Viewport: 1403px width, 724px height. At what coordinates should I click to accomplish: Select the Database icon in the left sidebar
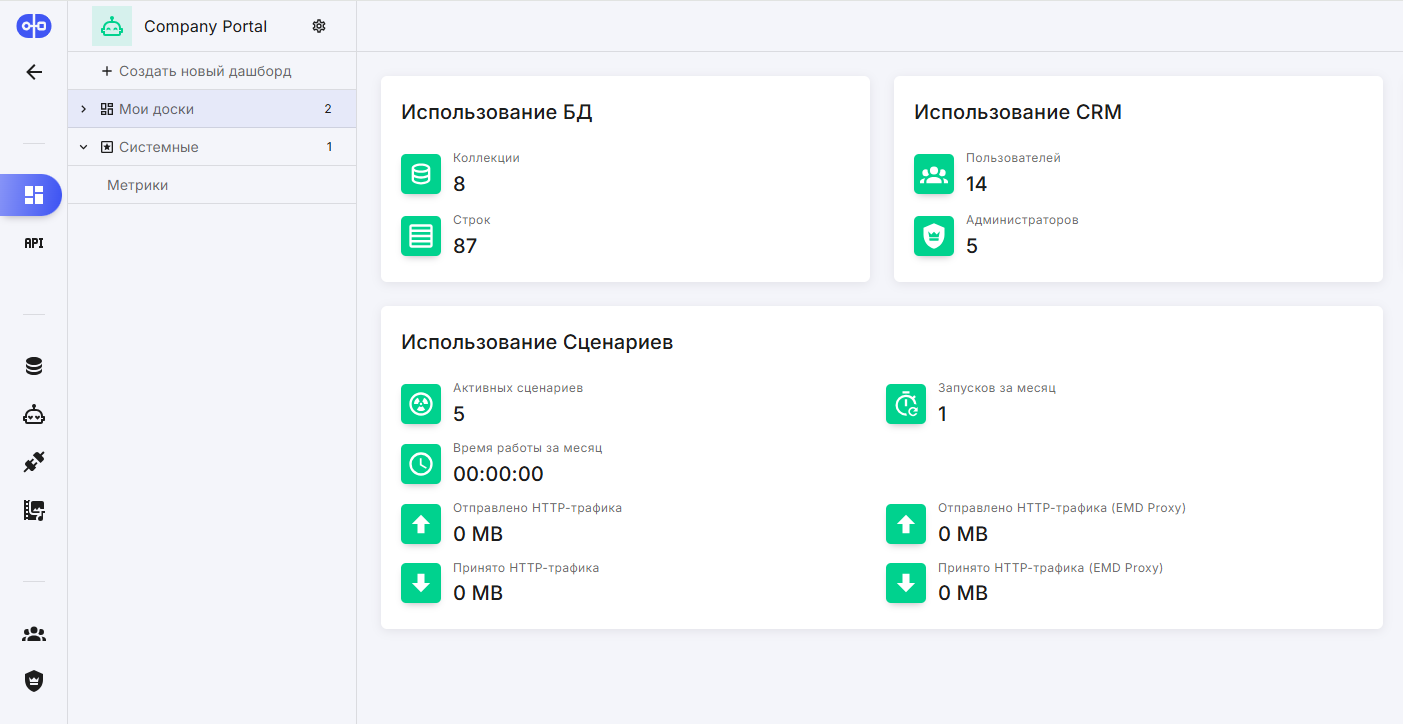pyautogui.click(x=33, y=365)
